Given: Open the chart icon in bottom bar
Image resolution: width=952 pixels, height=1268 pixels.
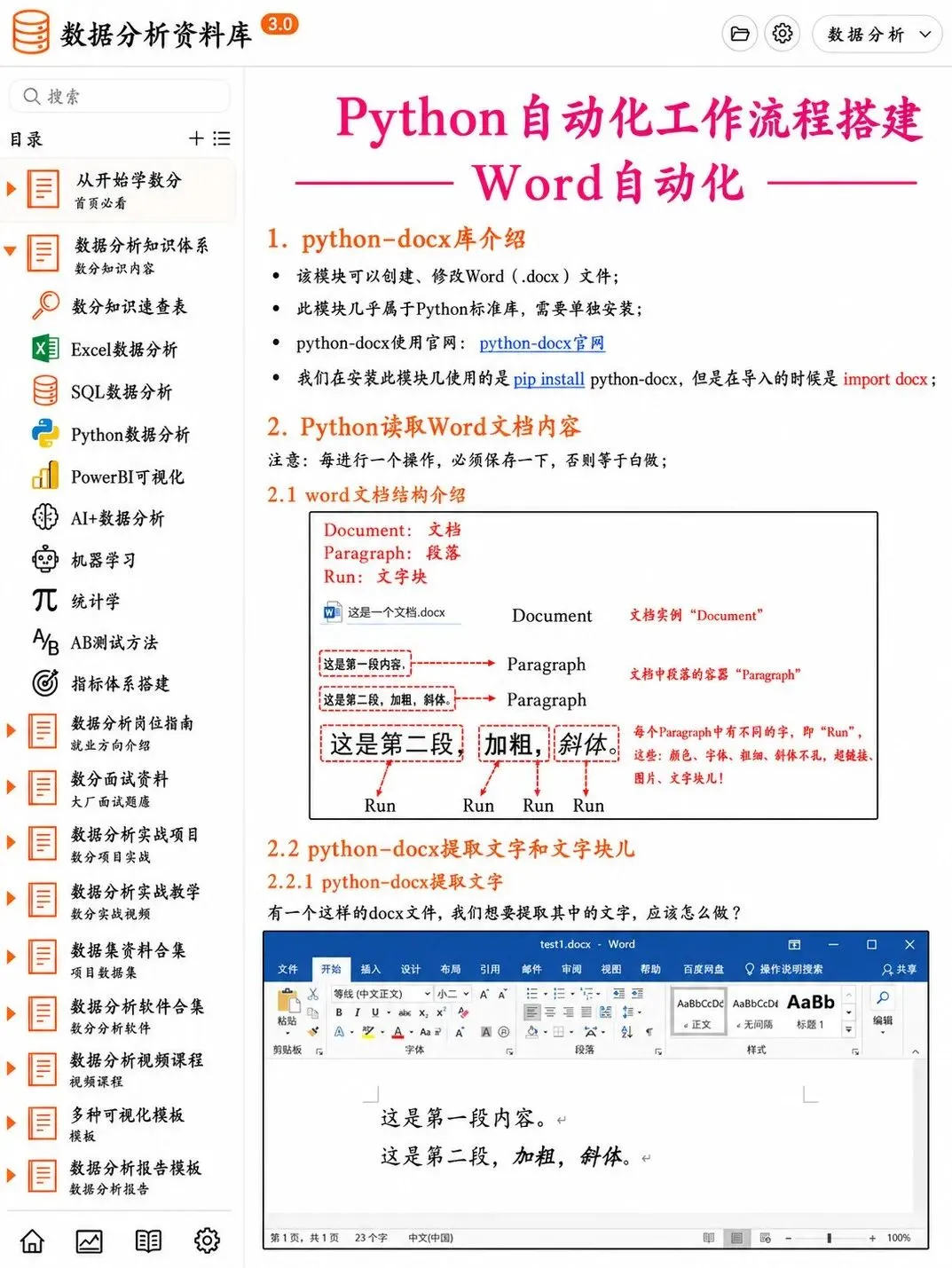Looking at the screenshot, I should pyautogui.click(x=90, y=1240).
